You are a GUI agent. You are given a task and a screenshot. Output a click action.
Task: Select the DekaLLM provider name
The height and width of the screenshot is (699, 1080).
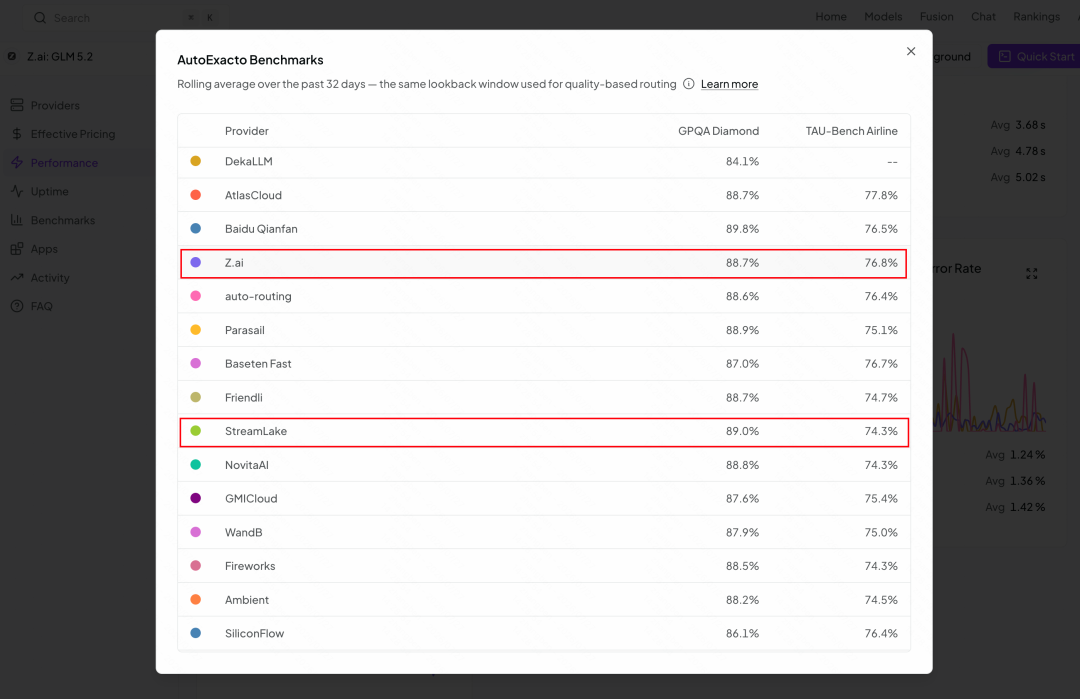click(x=249, y=161)
